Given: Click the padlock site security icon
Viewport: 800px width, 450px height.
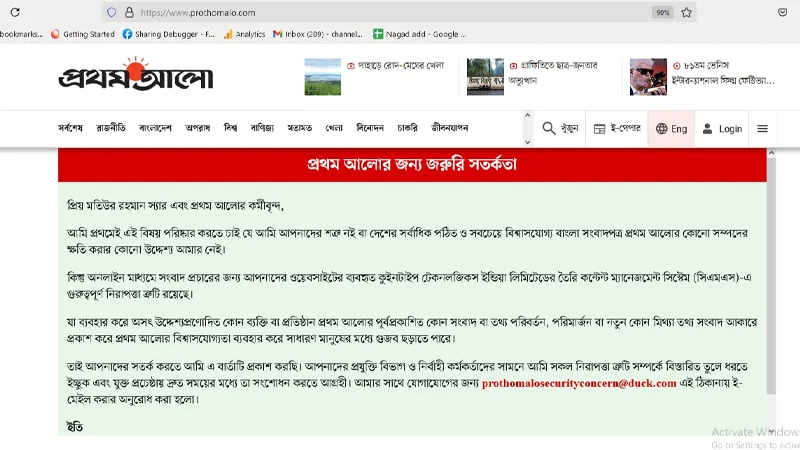Looking at the screenshot, I should [127, 13].
